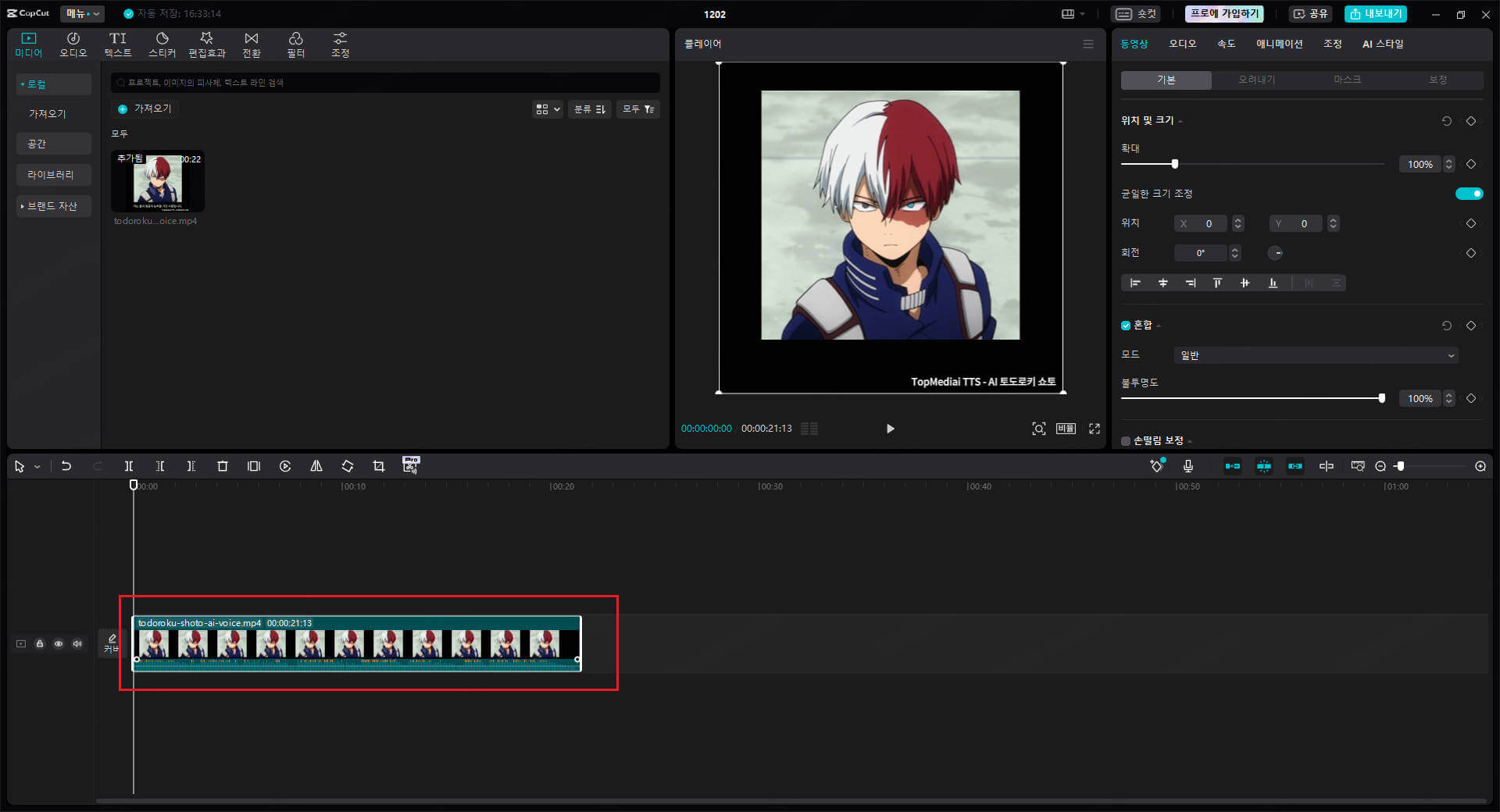This screenshot has width=1500, height=812.
Task: Mirror the clip with the flip icon
Action: click(x=316, y=466)
